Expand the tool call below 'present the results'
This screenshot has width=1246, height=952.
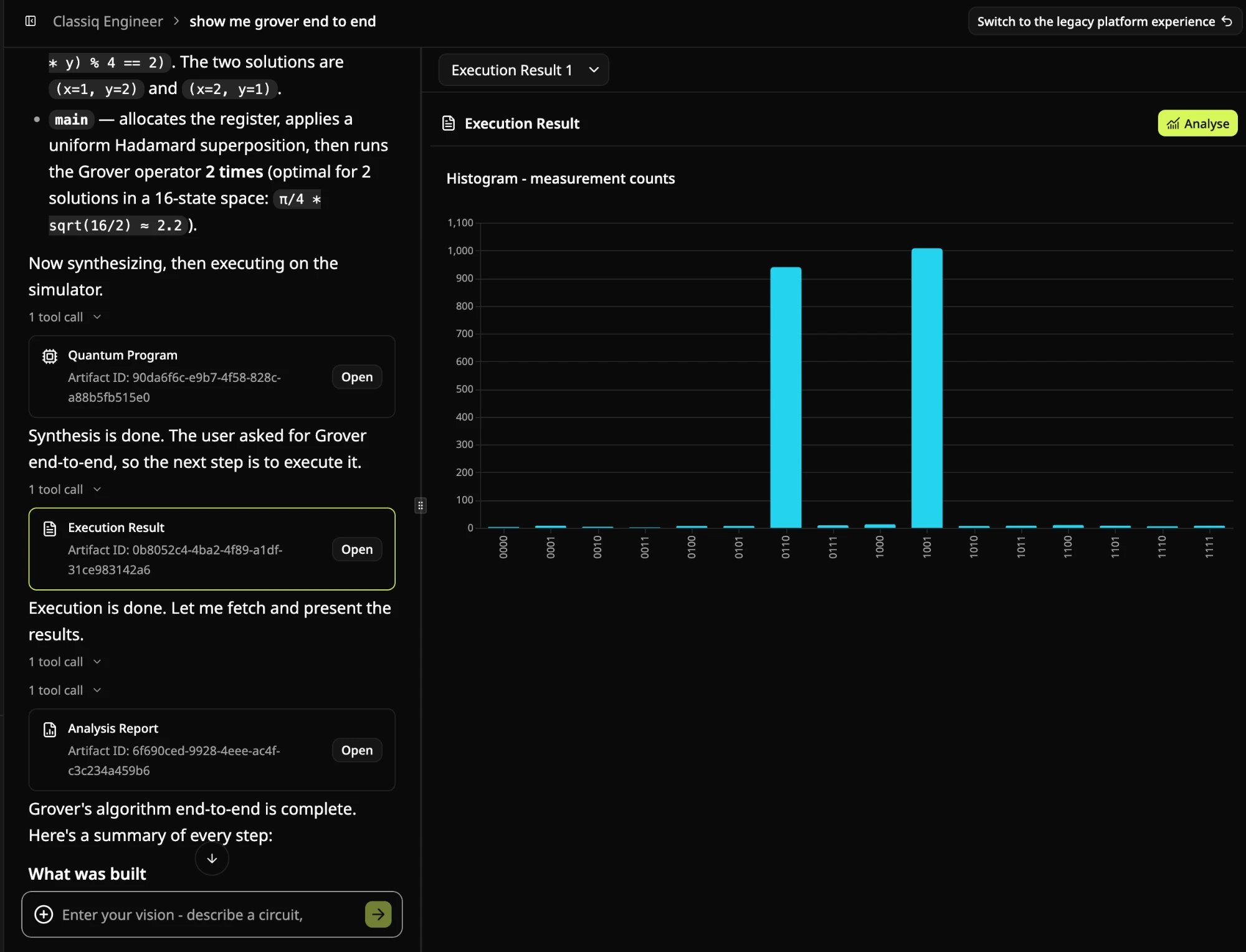tap(65, 662)
